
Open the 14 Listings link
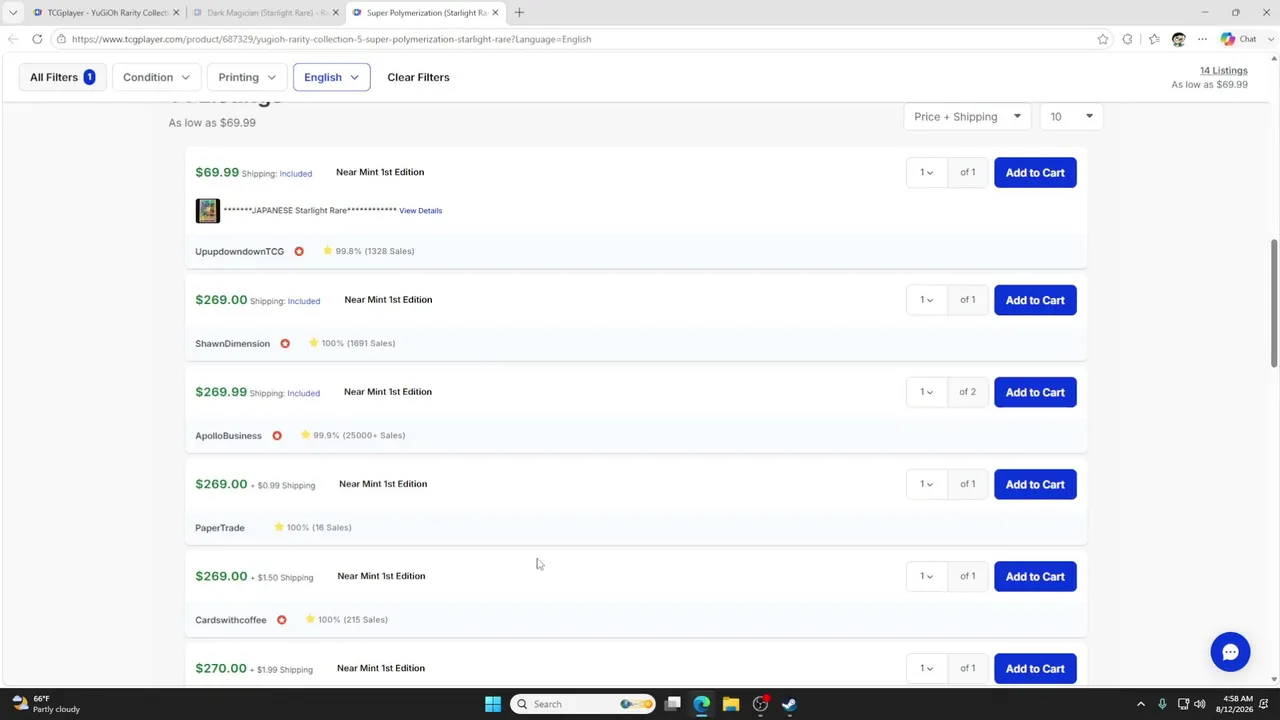1223,71
